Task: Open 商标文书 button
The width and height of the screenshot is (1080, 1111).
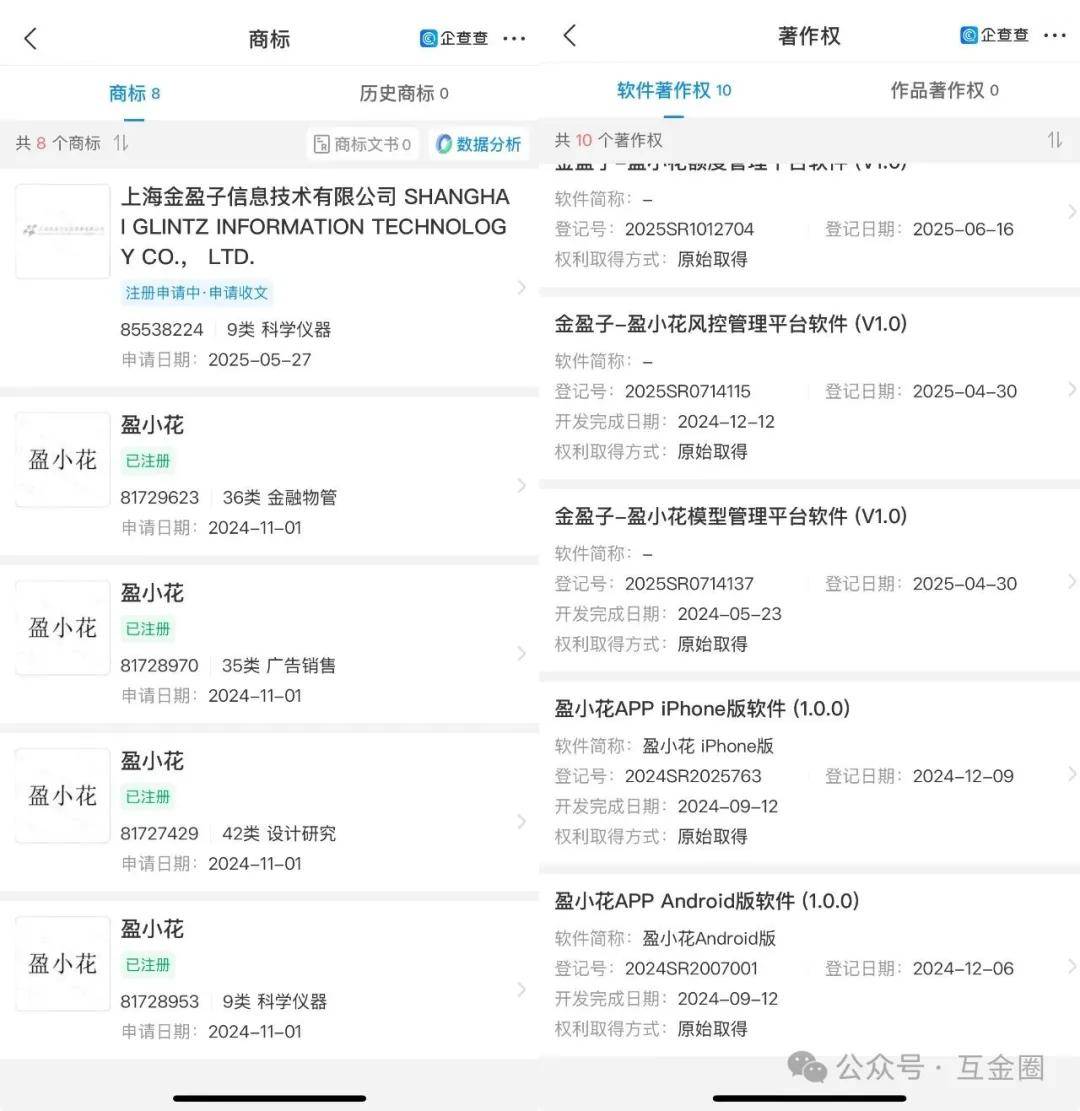Action: tap(362, 144)
